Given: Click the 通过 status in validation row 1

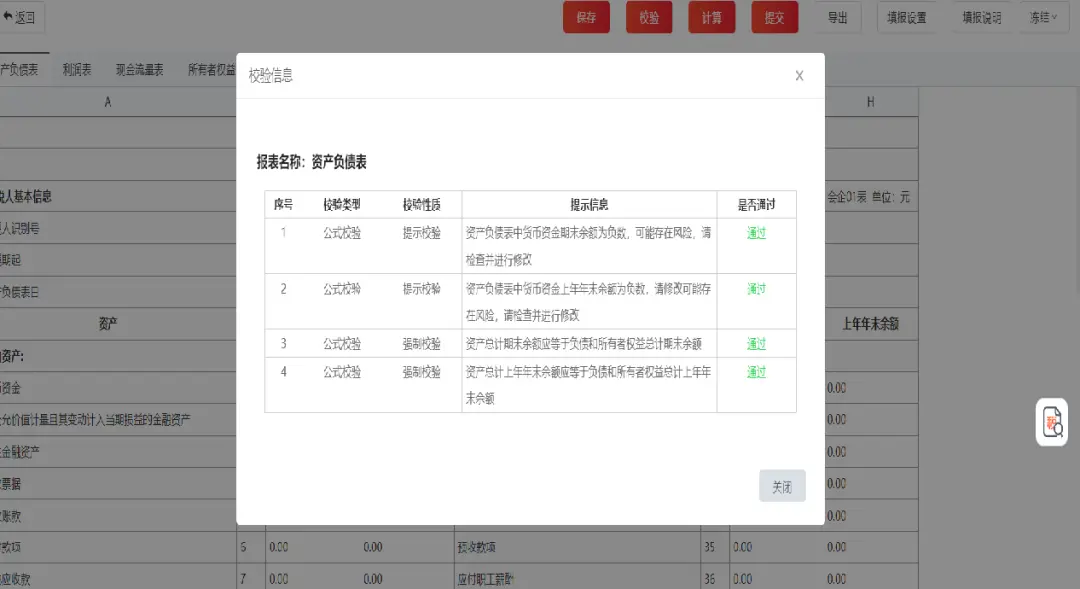Looking at the screenshot, I should click(756, 233).
